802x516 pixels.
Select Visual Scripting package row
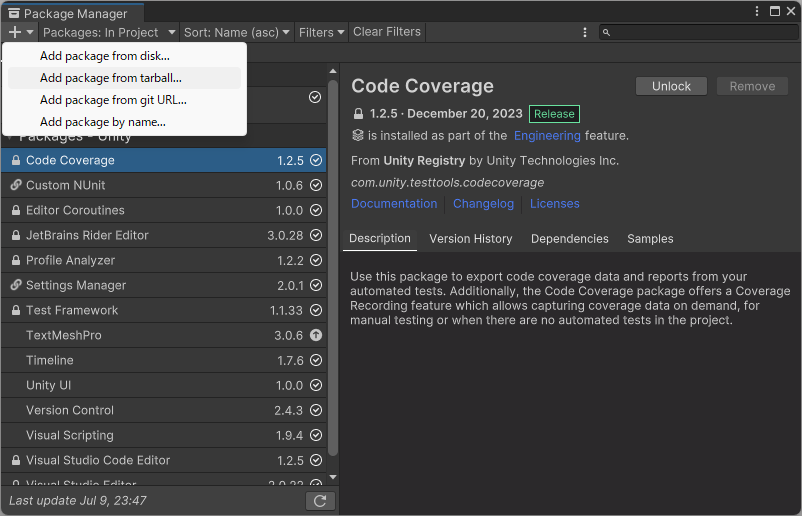(164, 435)
